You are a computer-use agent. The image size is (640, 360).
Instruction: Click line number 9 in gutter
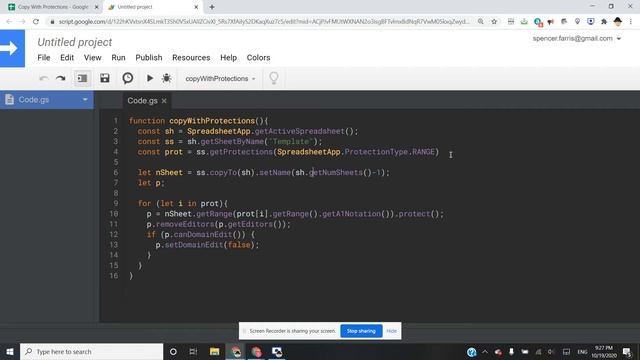116,203
